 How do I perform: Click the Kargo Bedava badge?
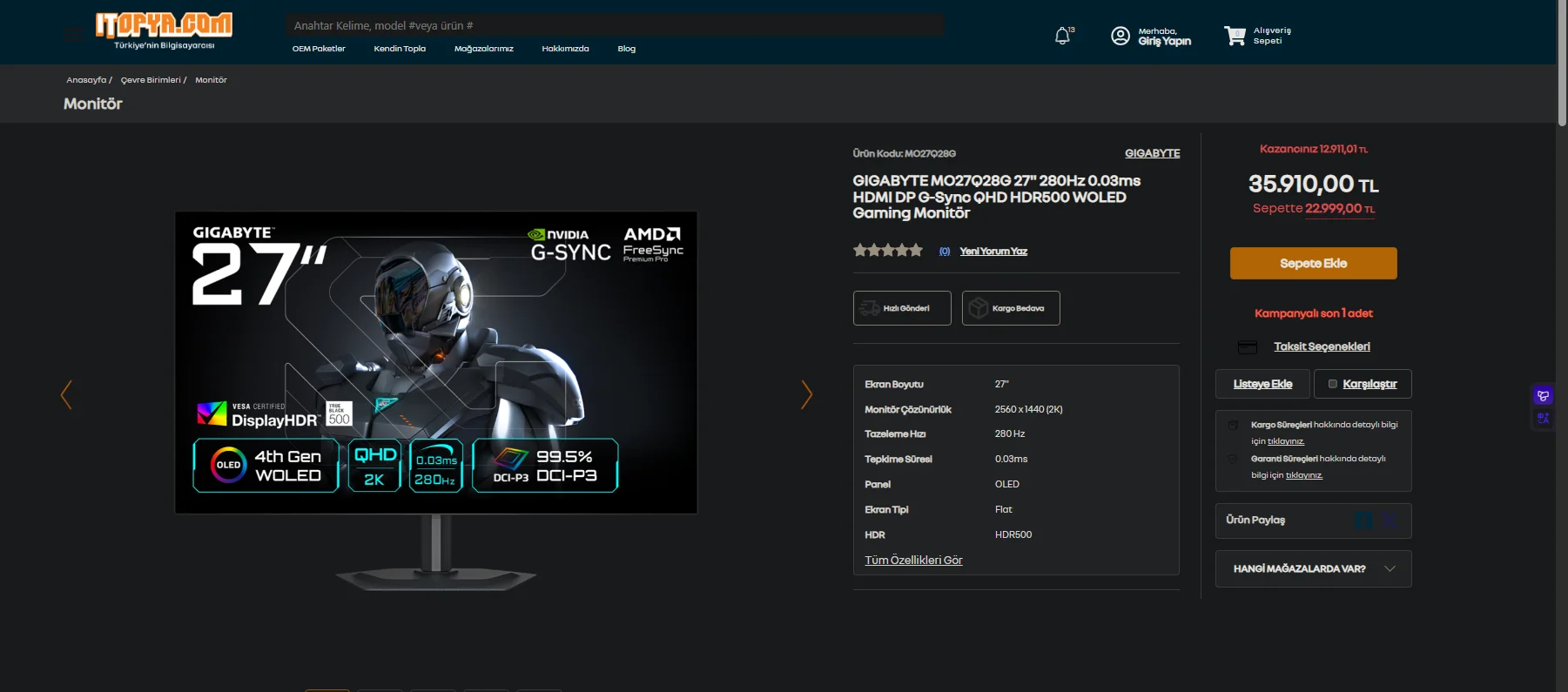tap(1011, 308)
